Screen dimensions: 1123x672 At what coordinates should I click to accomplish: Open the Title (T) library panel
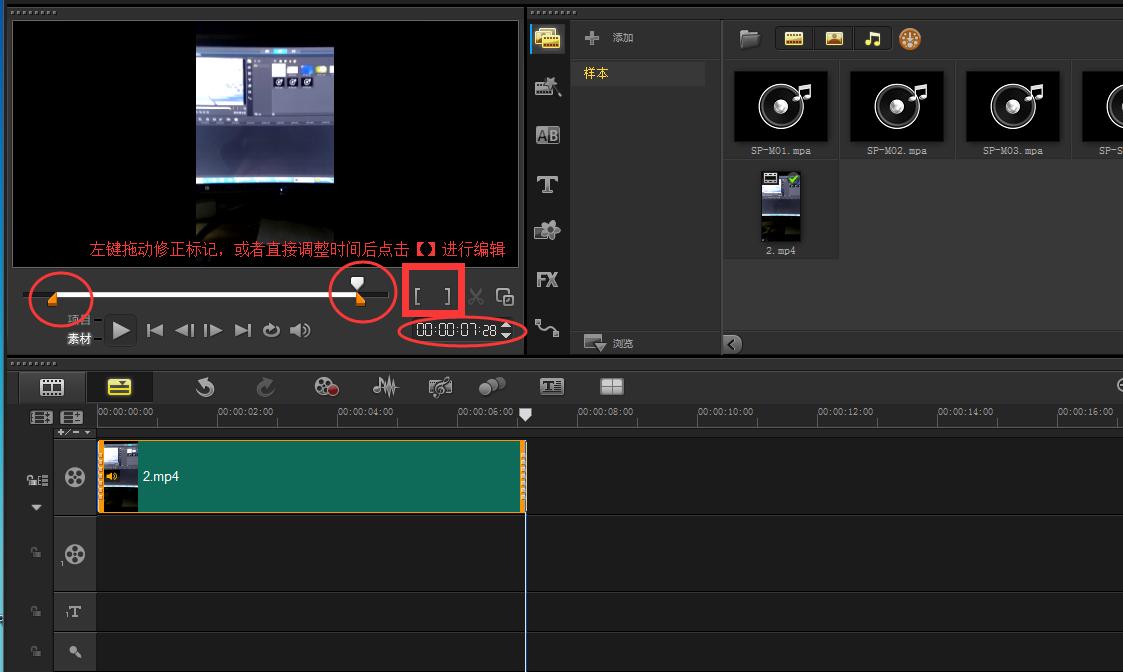[x=547, y=184]
